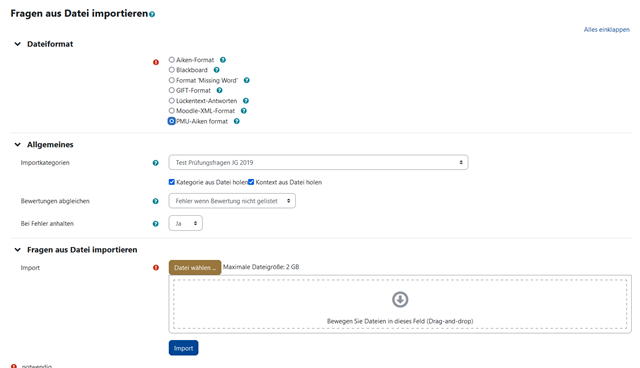Click required-field icon next to Dateiformat options
The height and width of the screenshot is (368, 640).
click(156, 62)
